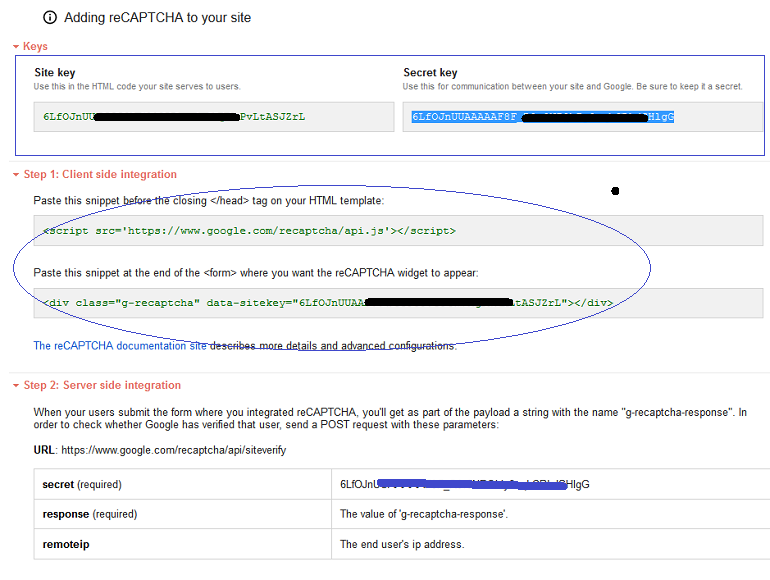Click the 'Site key' heading
This screenshot has height=580, width=770.
click(x=55, y=73)
